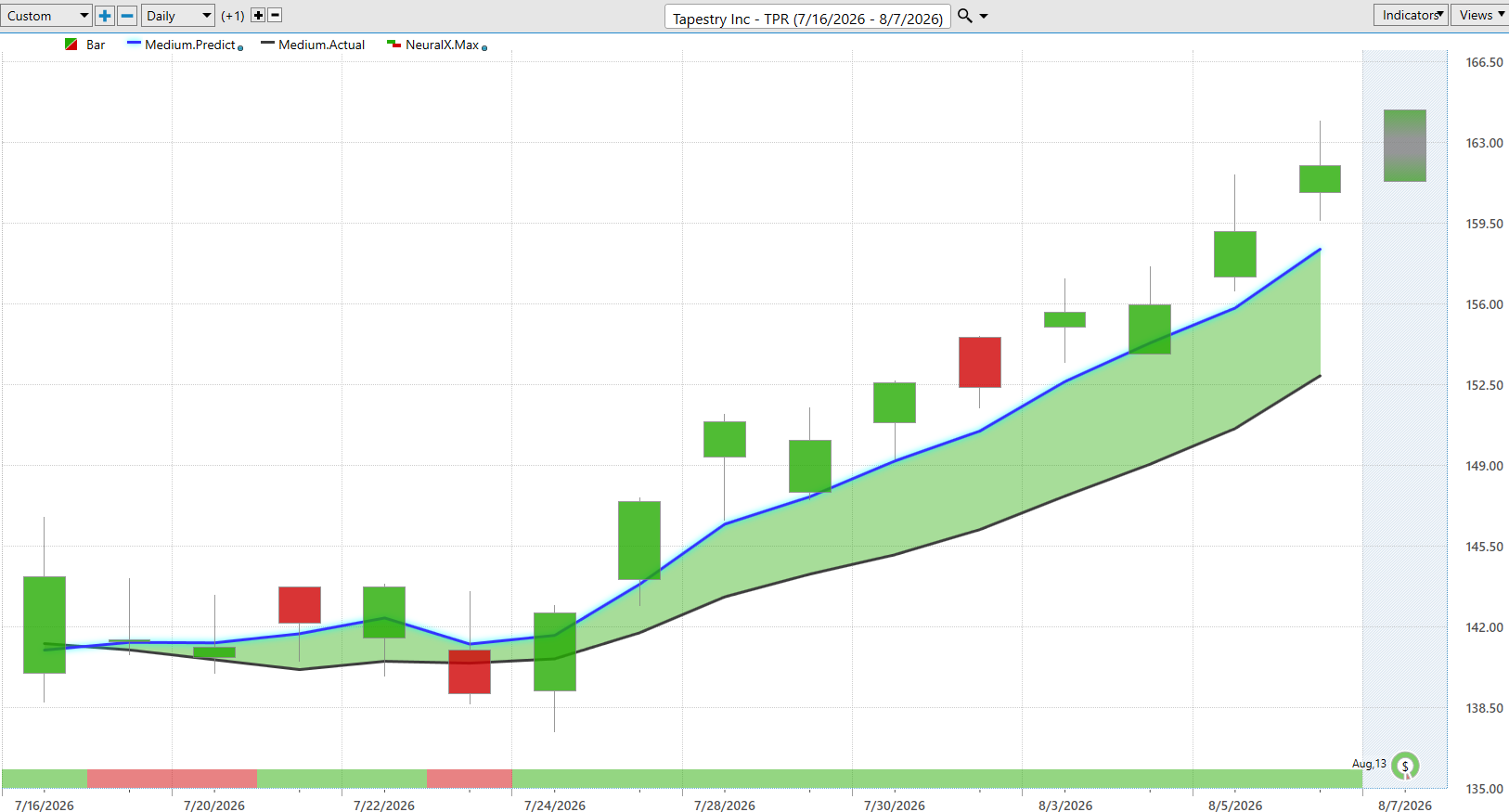Click the shaded forecast candle for 8/7/2026
Viewport: 1509px width, 812px height.
point(1405,146)
